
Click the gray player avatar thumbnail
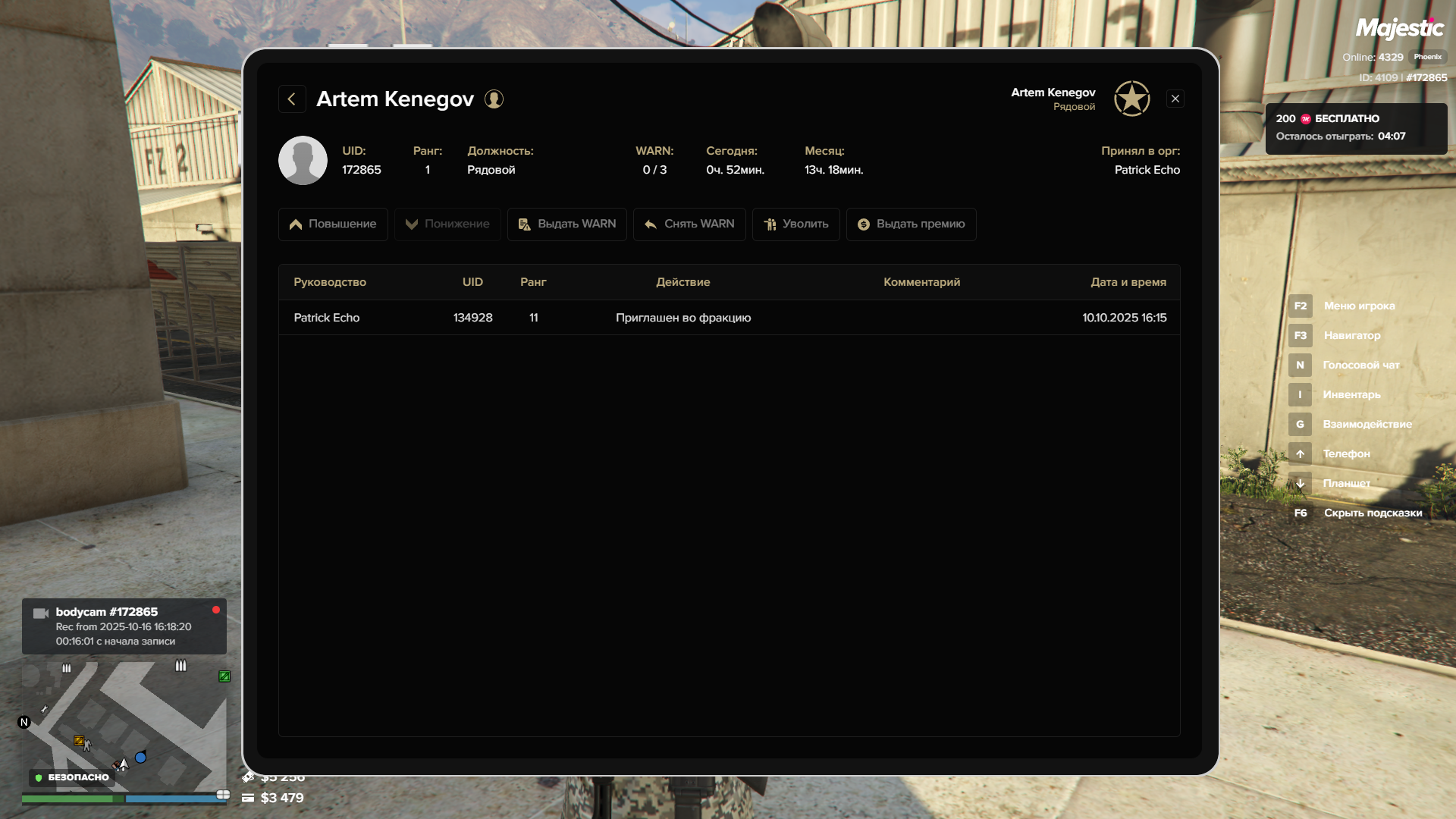click(x=303, y=161)
